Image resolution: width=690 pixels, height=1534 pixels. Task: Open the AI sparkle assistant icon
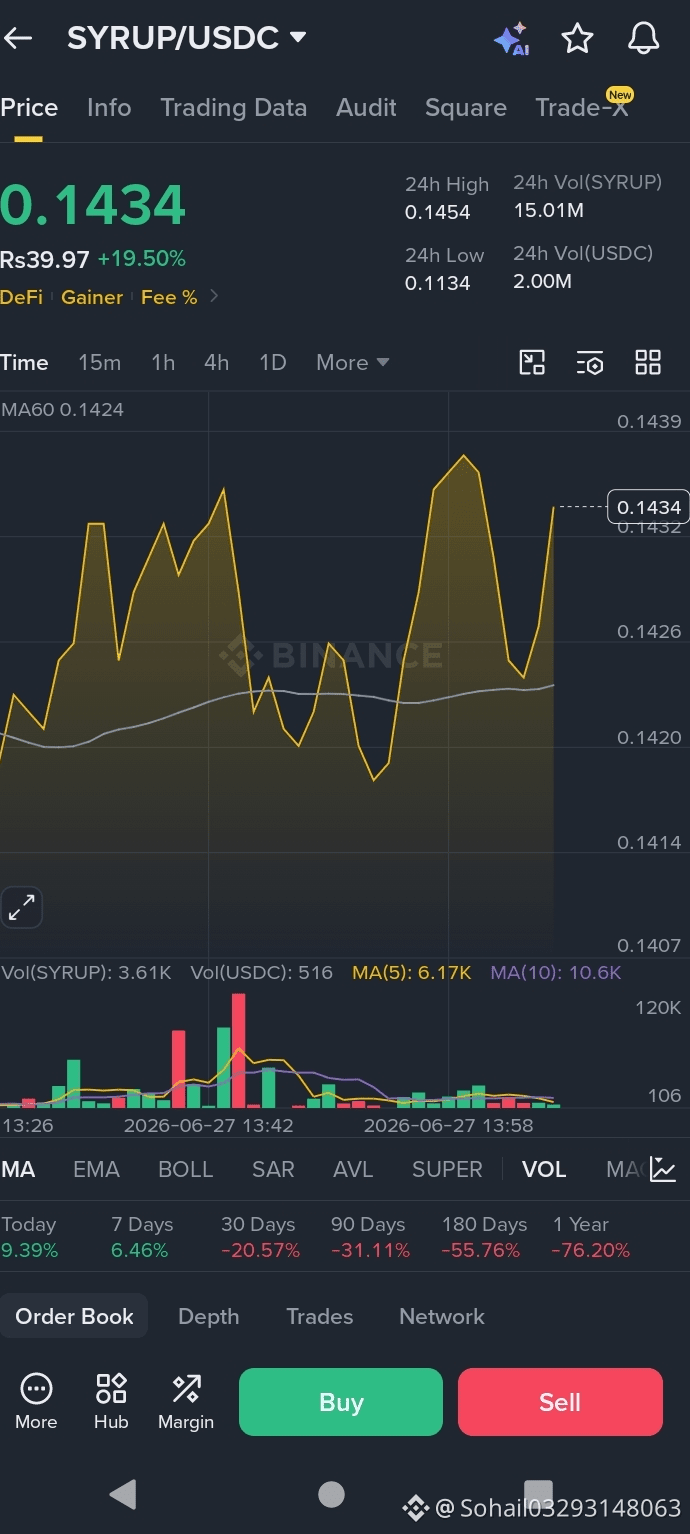pyautogui.click(x=512, y=39)
